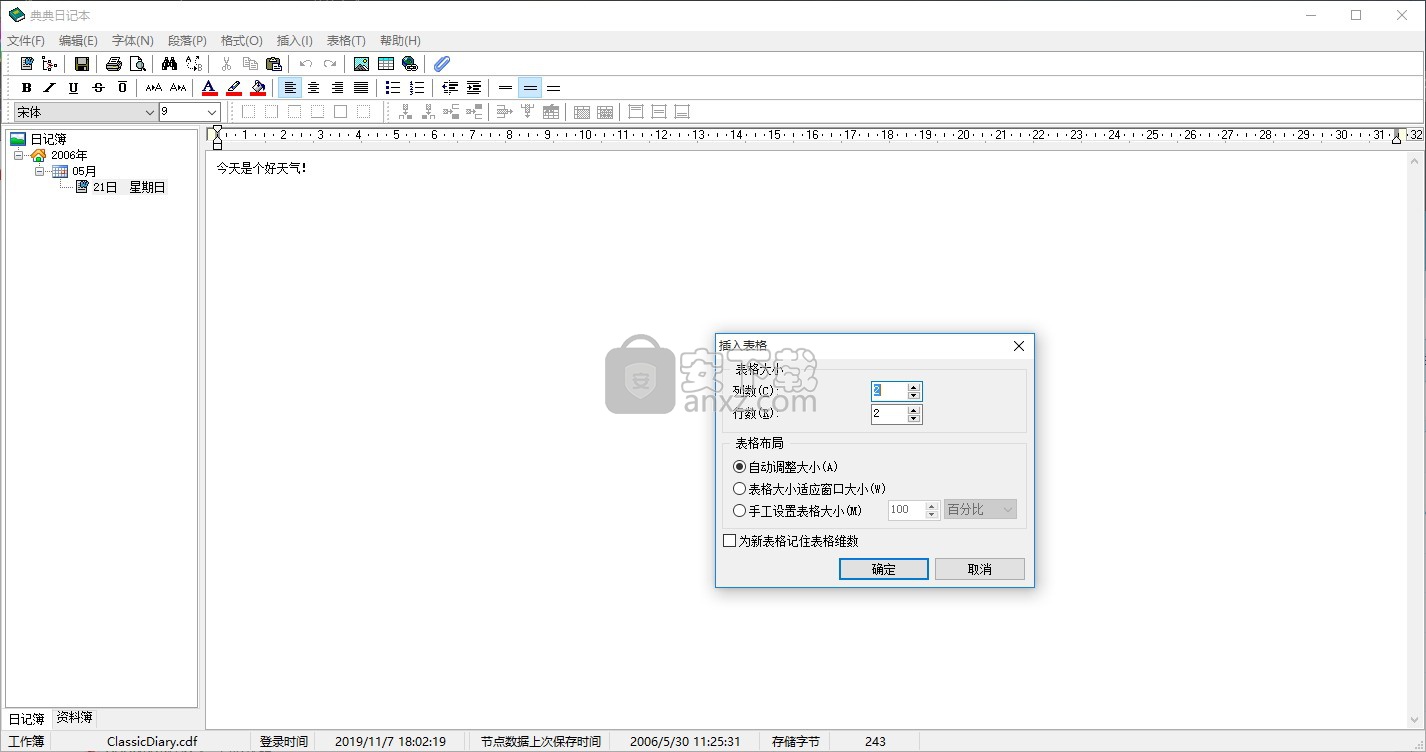Confirm the dialog with 确定

pos(884,569)
